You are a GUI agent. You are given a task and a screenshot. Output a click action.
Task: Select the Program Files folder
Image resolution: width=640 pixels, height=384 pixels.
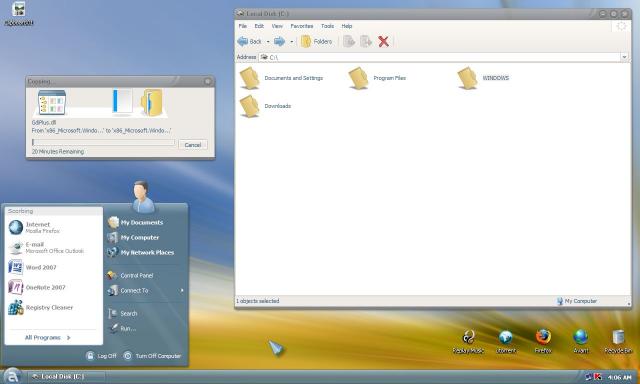point(377,78)
